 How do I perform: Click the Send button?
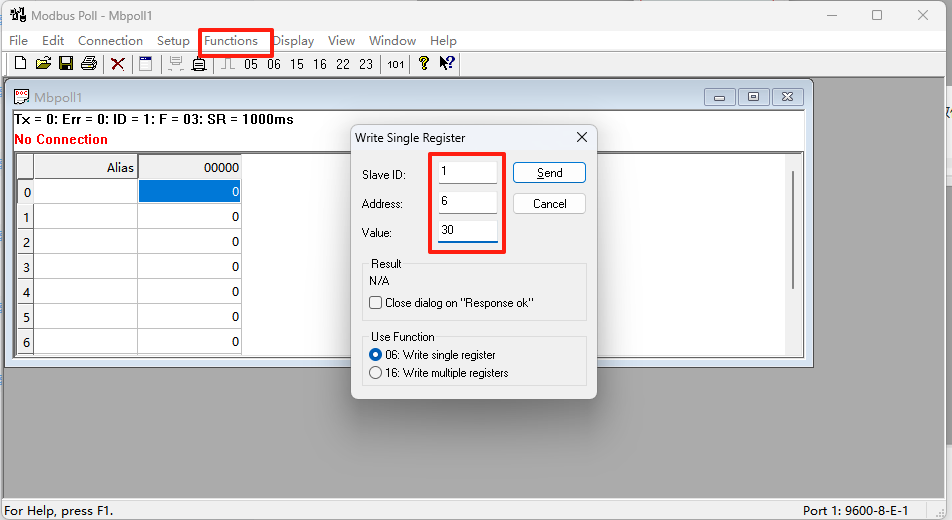(549, 173)
